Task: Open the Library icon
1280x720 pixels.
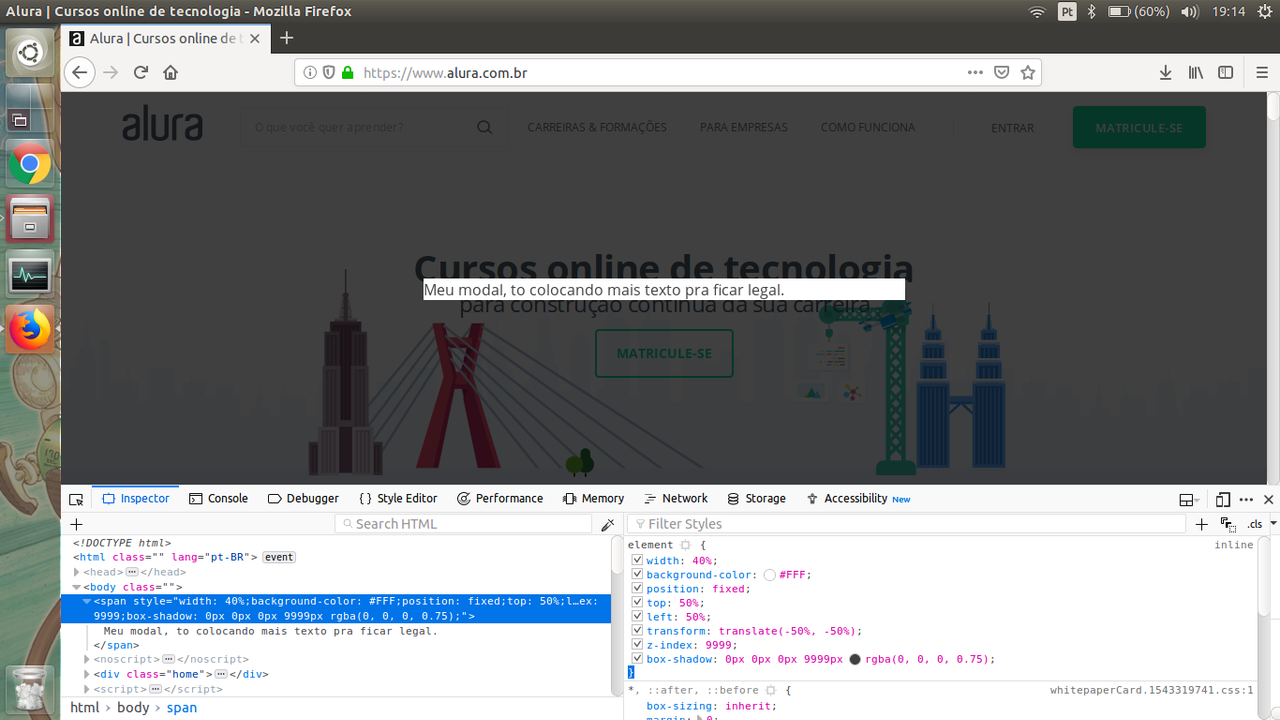Action: [x=1195, y=72]
